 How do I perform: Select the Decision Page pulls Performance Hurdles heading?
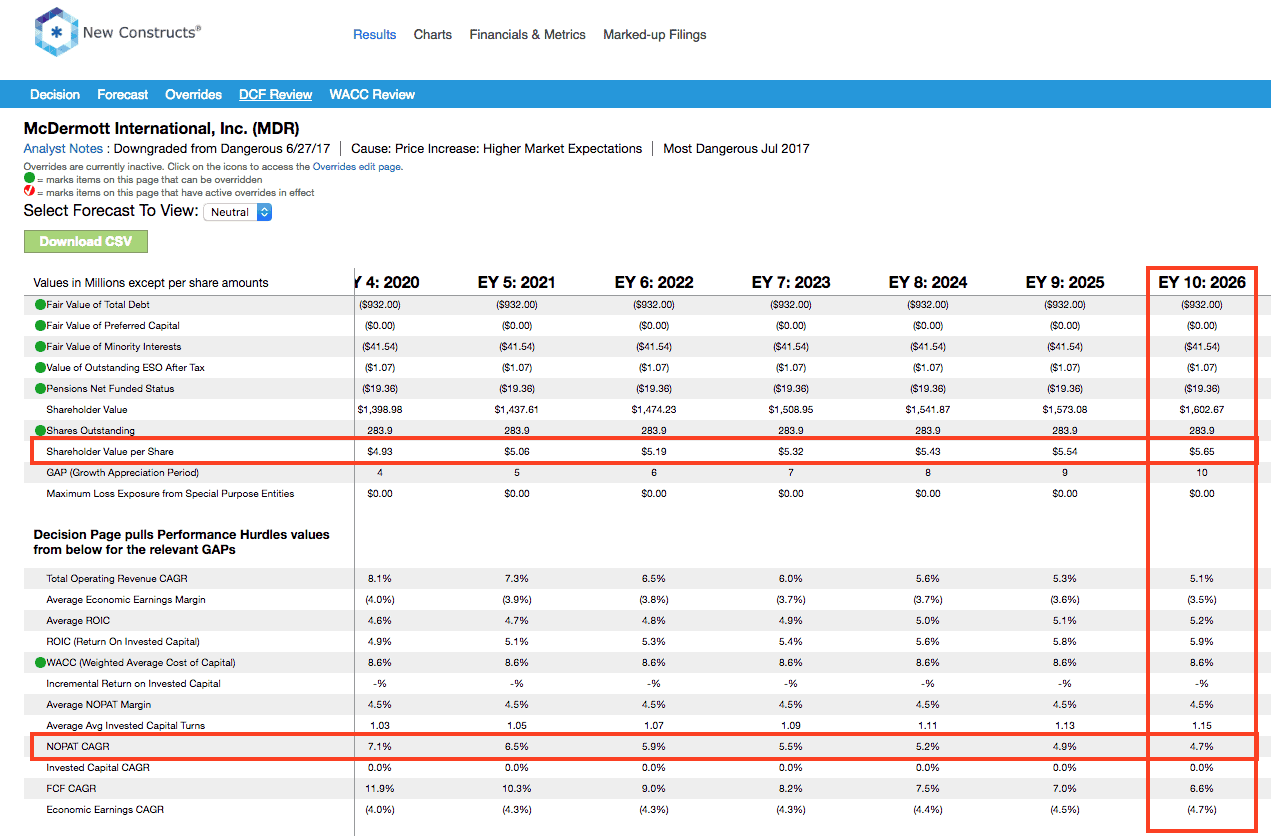(182, 542)
